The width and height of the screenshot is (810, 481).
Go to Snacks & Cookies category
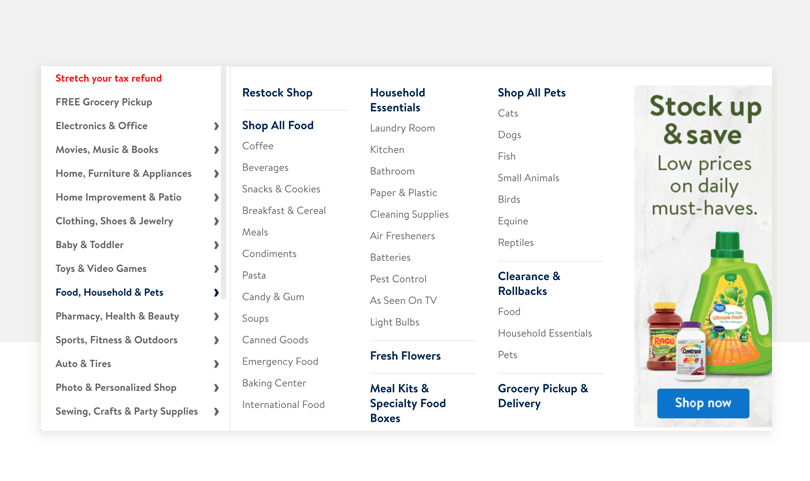click(281, 189)
